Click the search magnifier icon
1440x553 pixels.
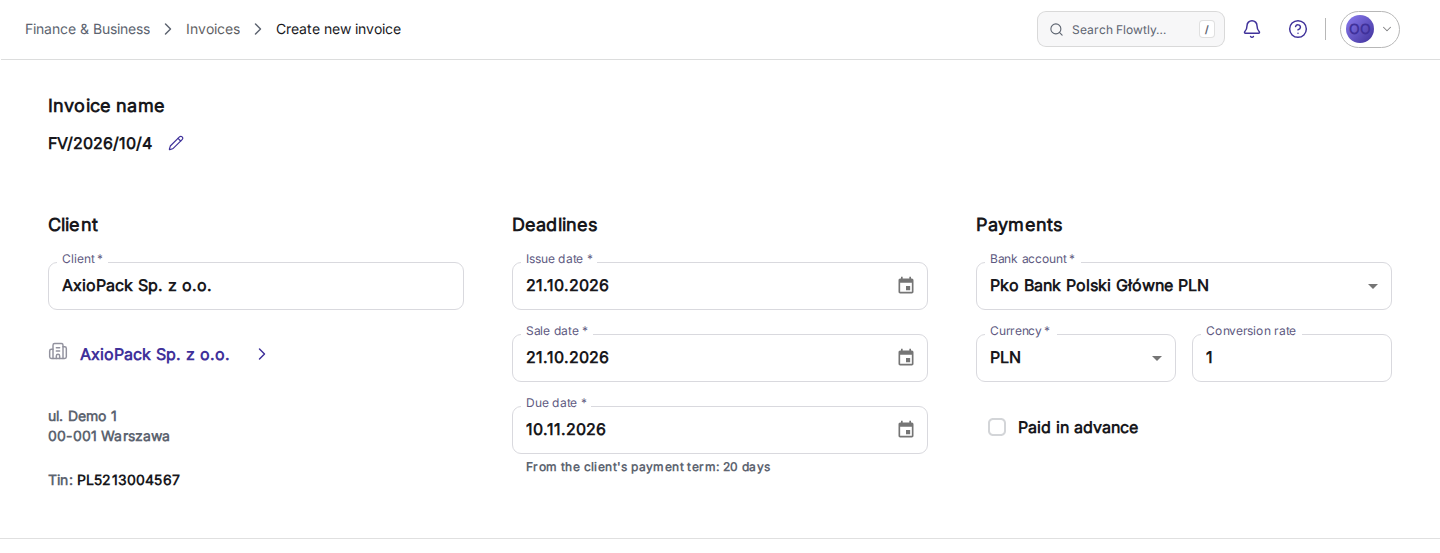pos(1056,30)
